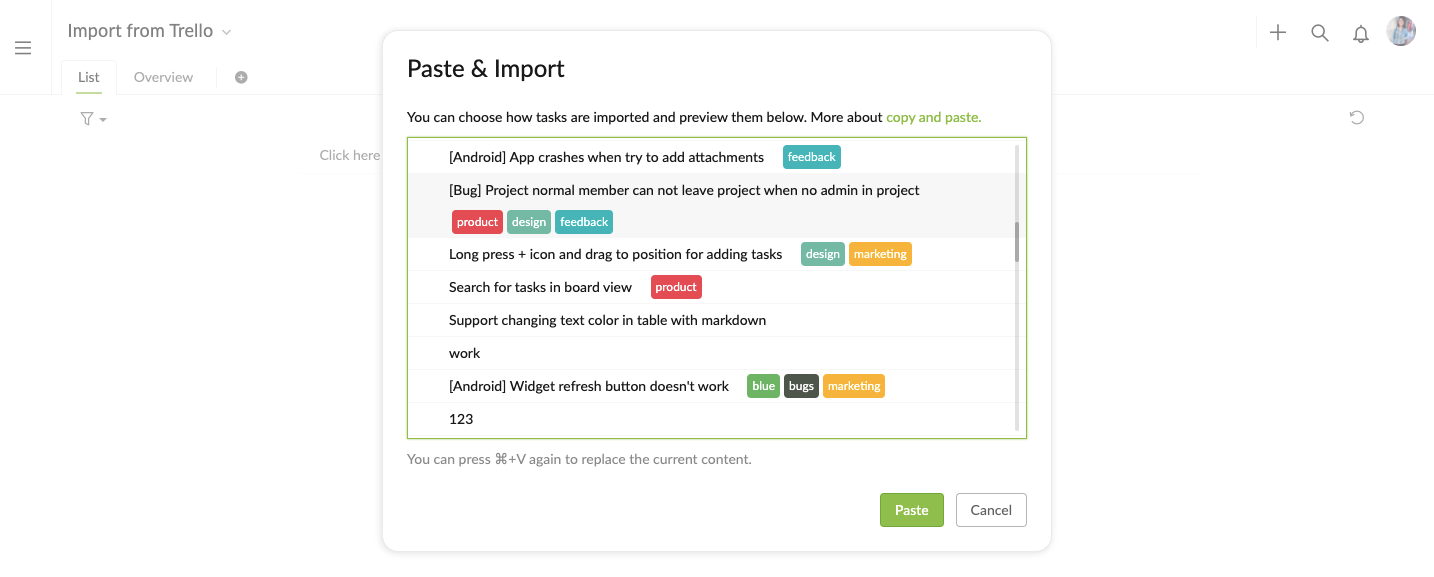
Task: Select '[Android] App crashes when try to add attachments'
Action: (x=606, y=157)
